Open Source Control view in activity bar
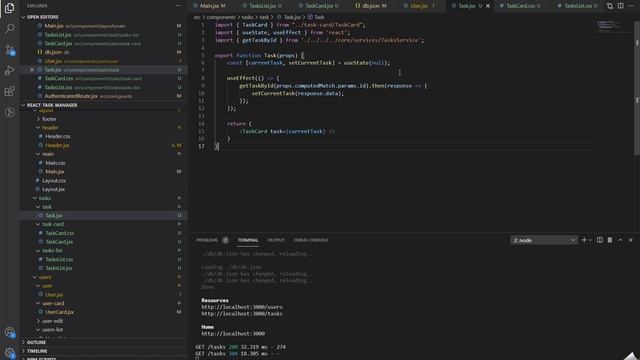This screenshot has height=360, width=640. pyautogui.click(x=9, y=50)
